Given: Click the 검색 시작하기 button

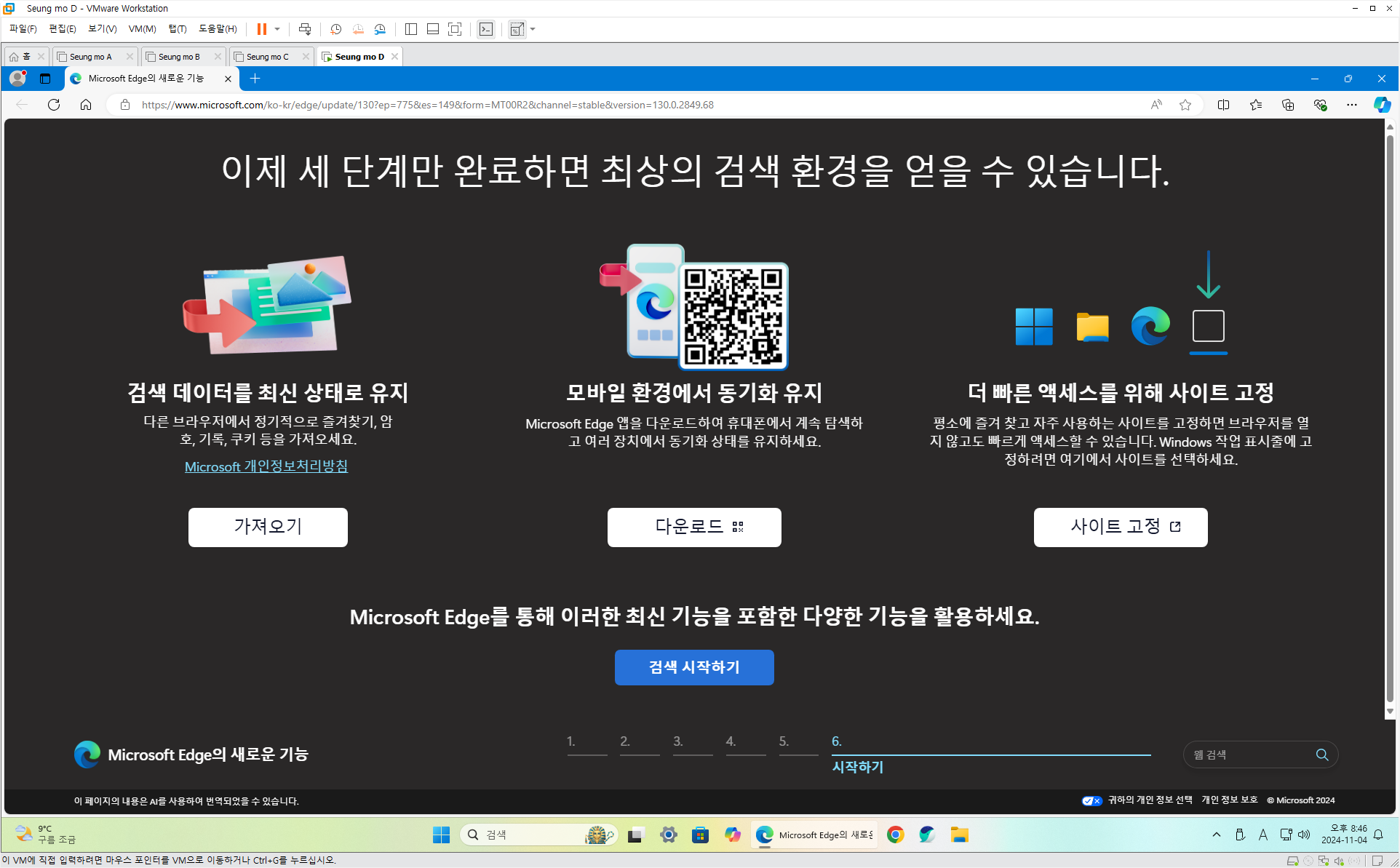Looking at the screenshot, I should click(693, 667).
